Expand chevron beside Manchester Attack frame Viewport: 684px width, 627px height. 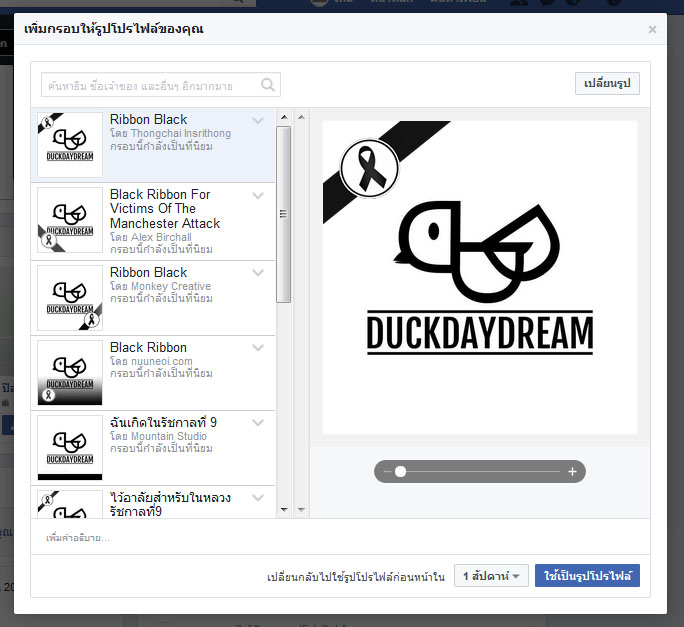[258, 195]
